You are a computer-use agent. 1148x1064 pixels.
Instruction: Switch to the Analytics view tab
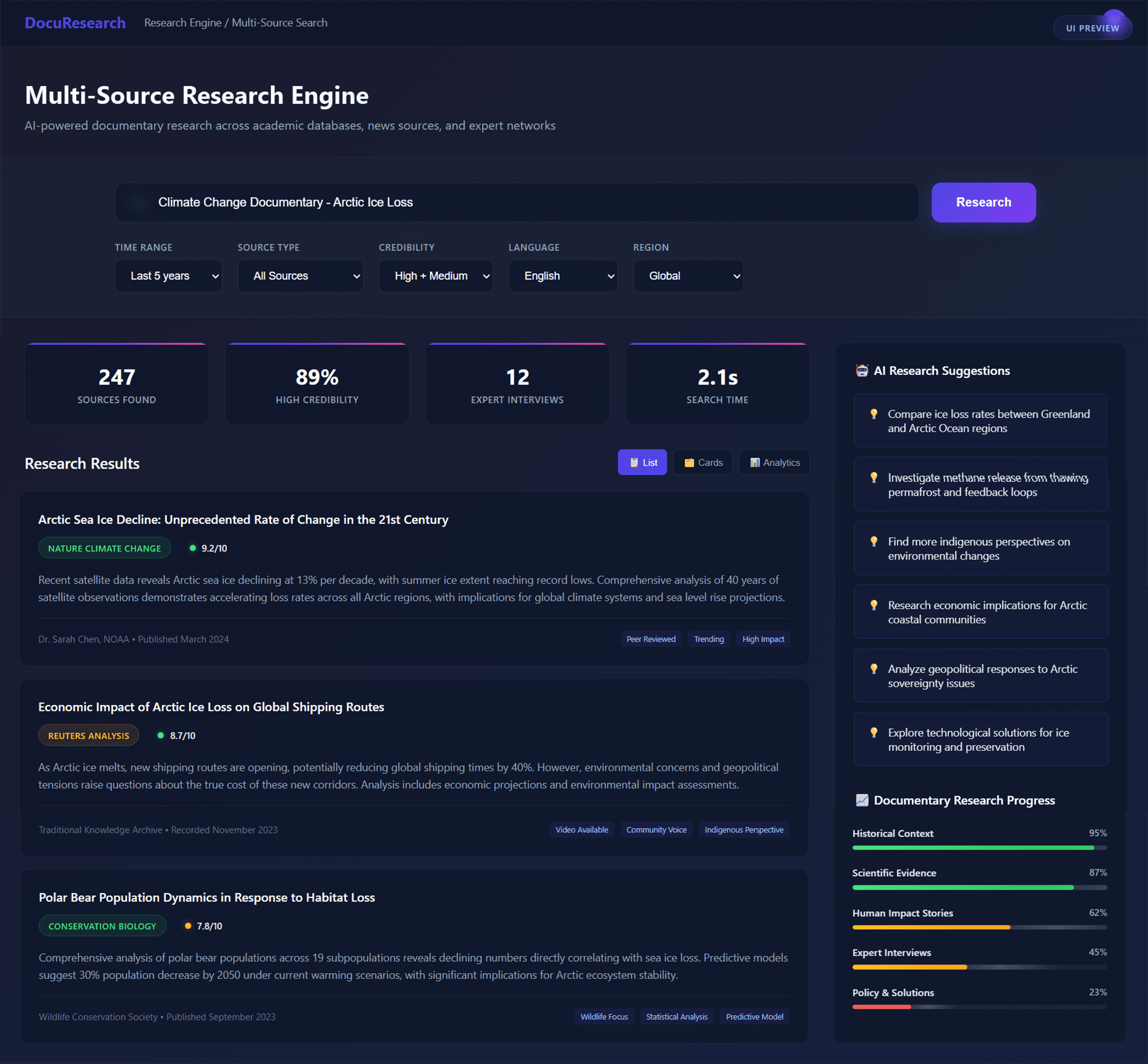point(774,463)
